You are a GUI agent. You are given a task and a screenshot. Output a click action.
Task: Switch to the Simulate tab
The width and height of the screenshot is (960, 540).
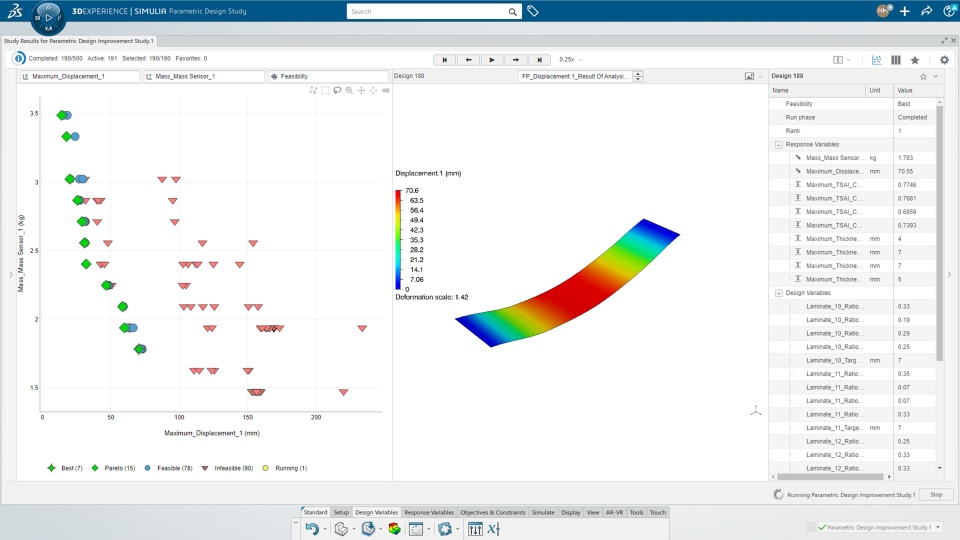(x=543, y=512)
